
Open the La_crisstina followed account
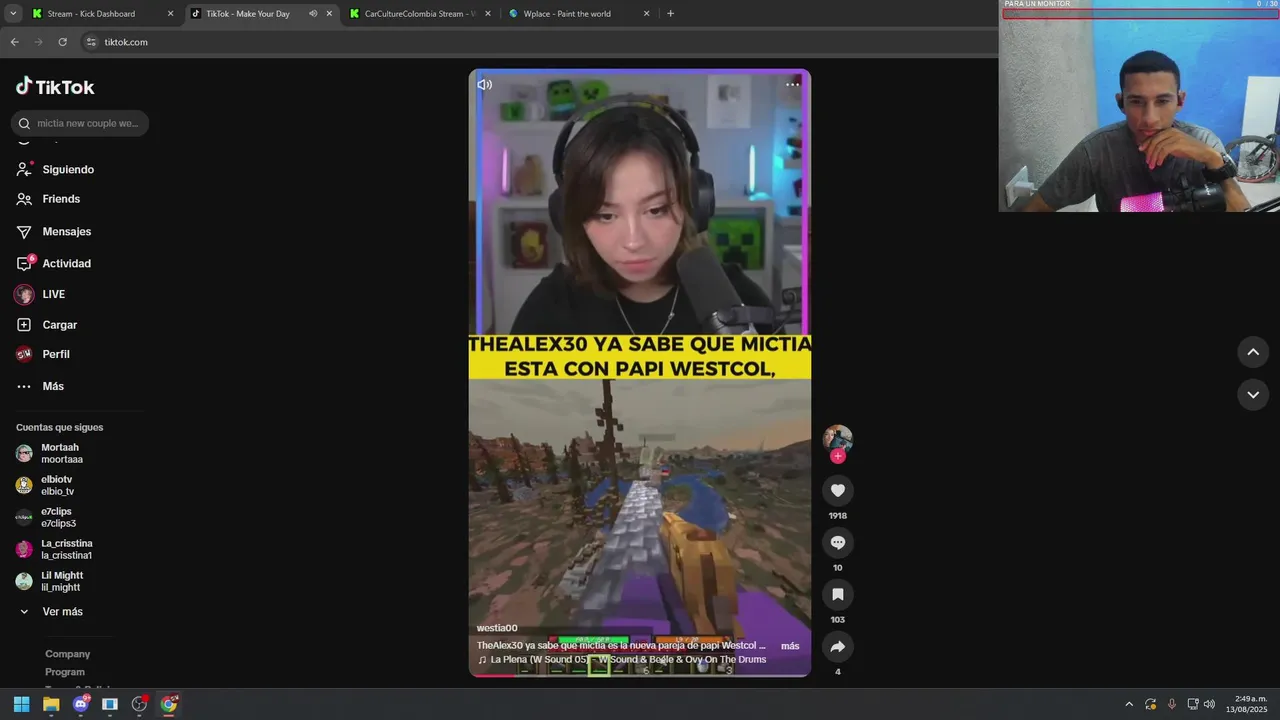(x=54, y=549)
